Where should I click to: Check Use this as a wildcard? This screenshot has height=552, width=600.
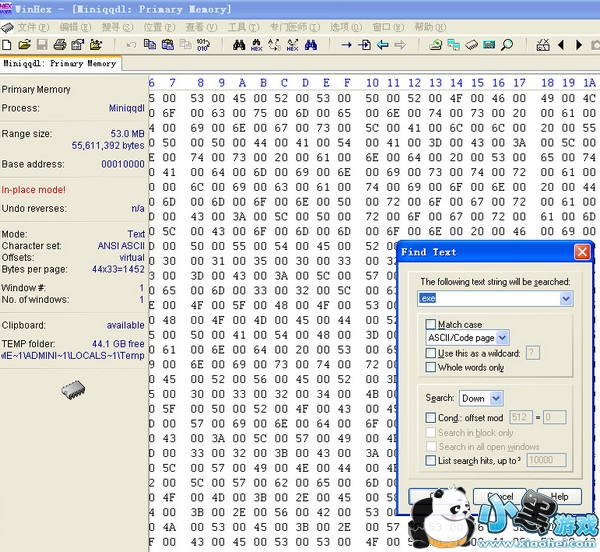[x=430, y=353]
